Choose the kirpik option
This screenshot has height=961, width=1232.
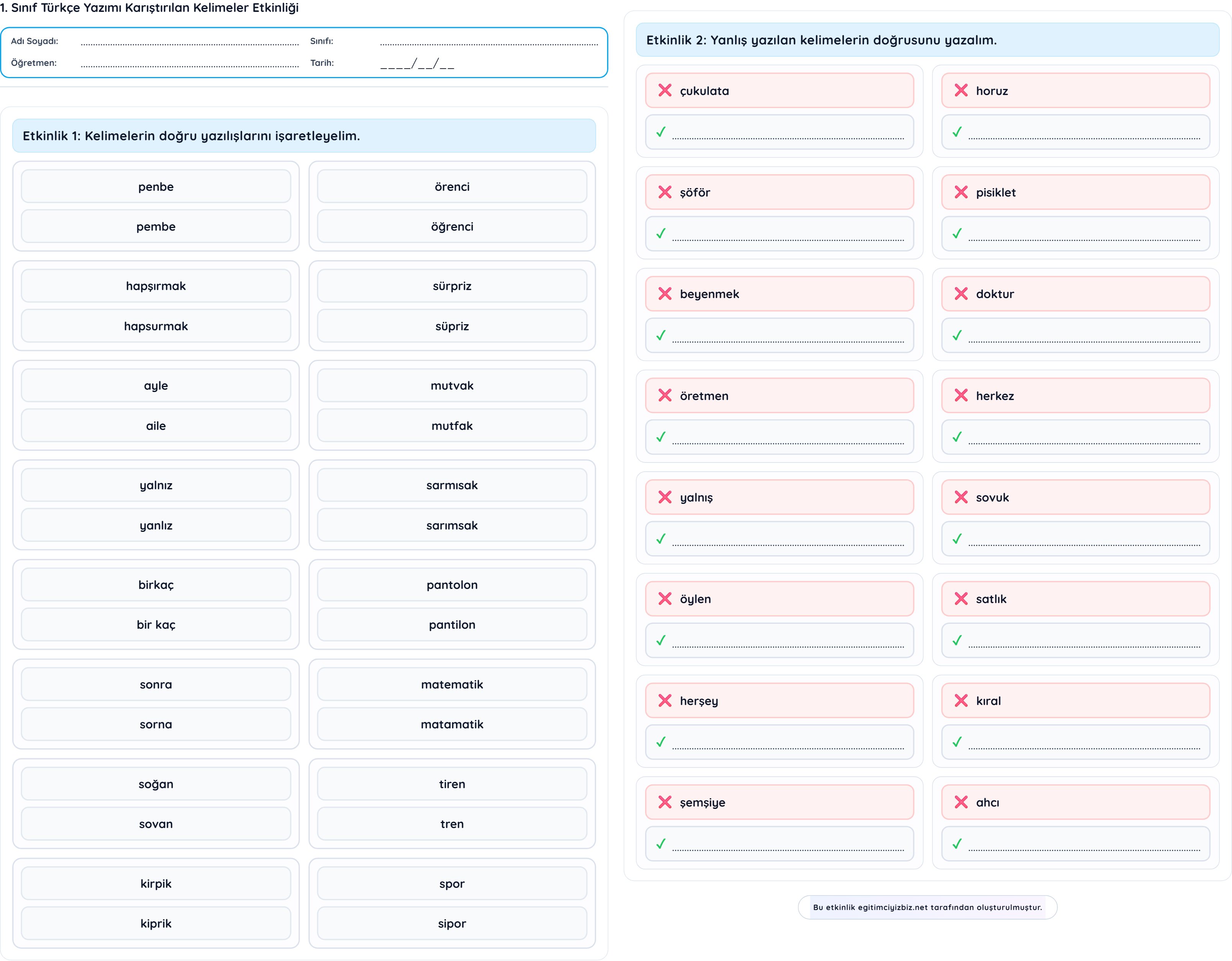pyautogui.click(x=156, y=884)
